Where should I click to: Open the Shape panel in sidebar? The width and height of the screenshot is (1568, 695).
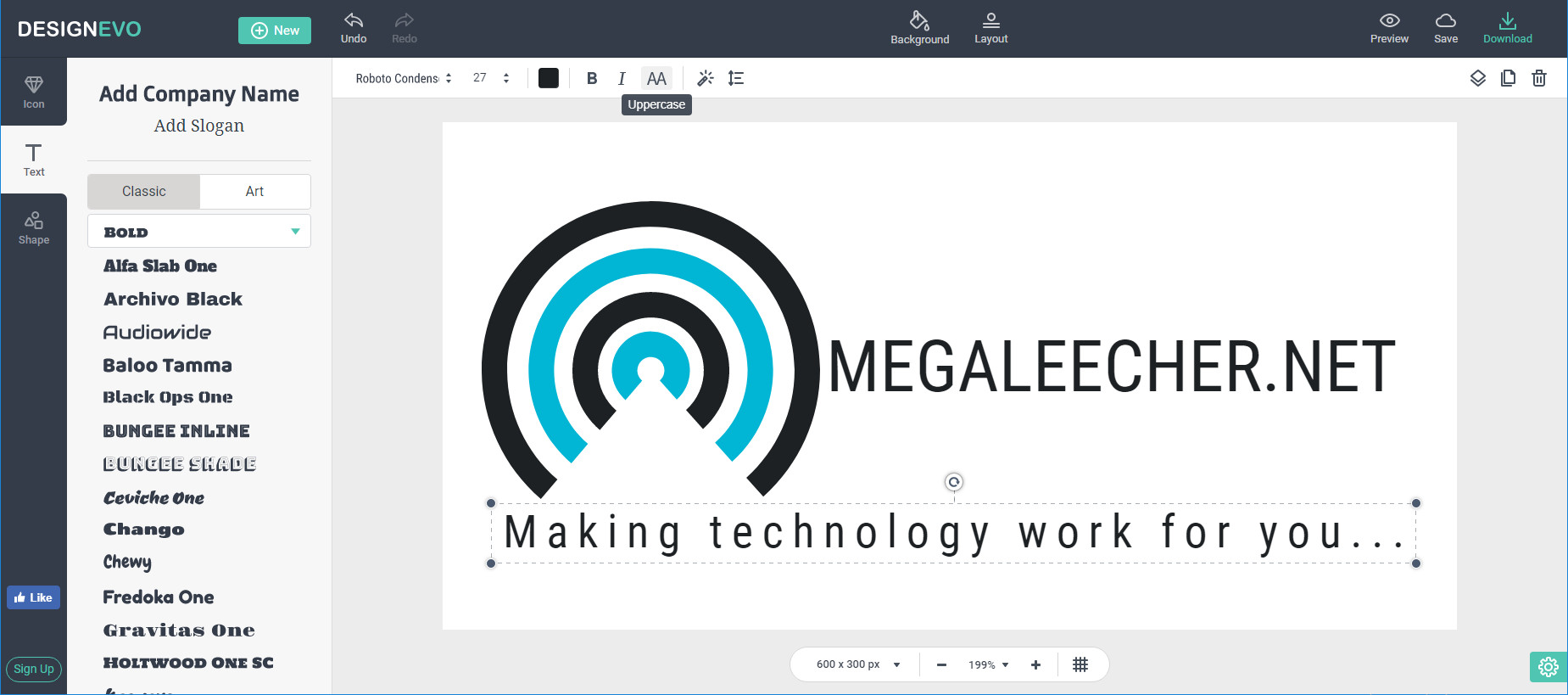pyautogui.click(x=34, y=227)
